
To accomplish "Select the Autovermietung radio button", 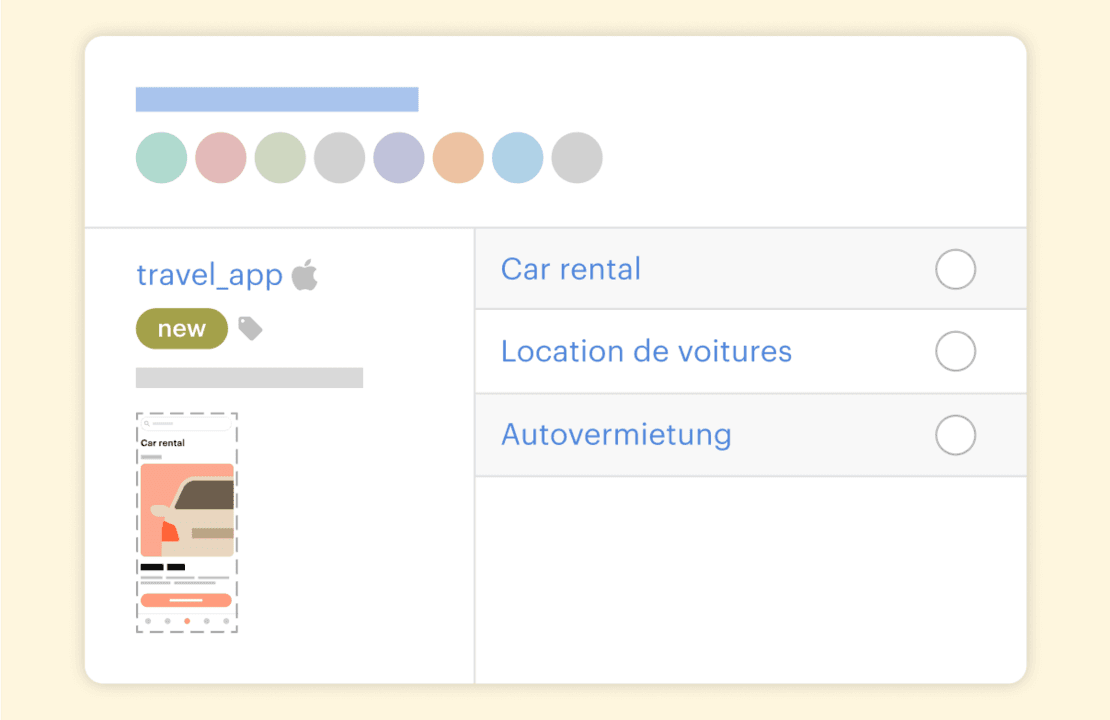I will [x=955, y=435].
